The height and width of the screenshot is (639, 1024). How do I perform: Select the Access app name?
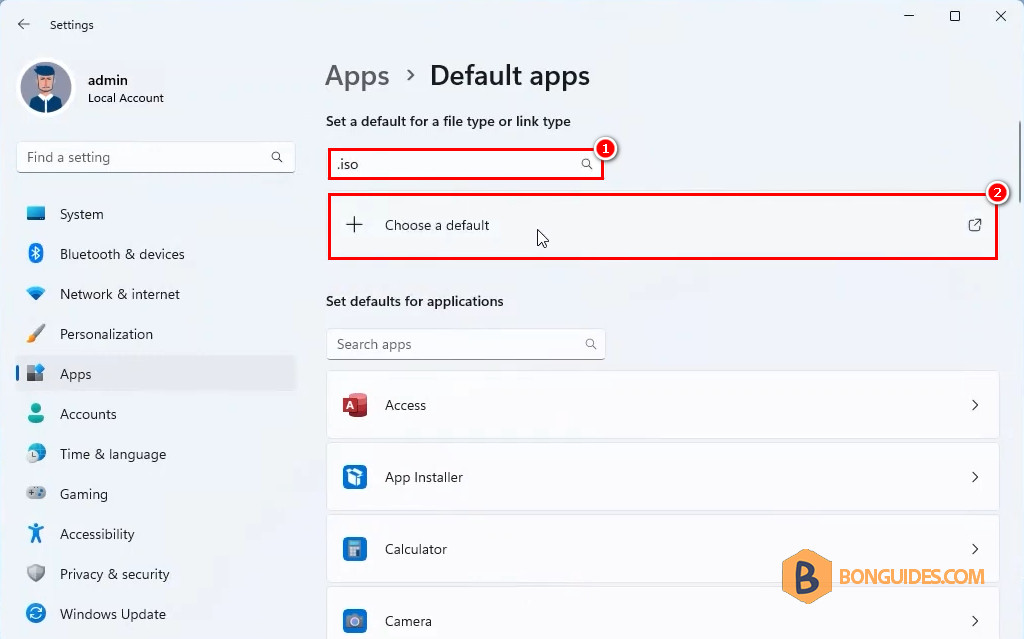pos(406,405)
